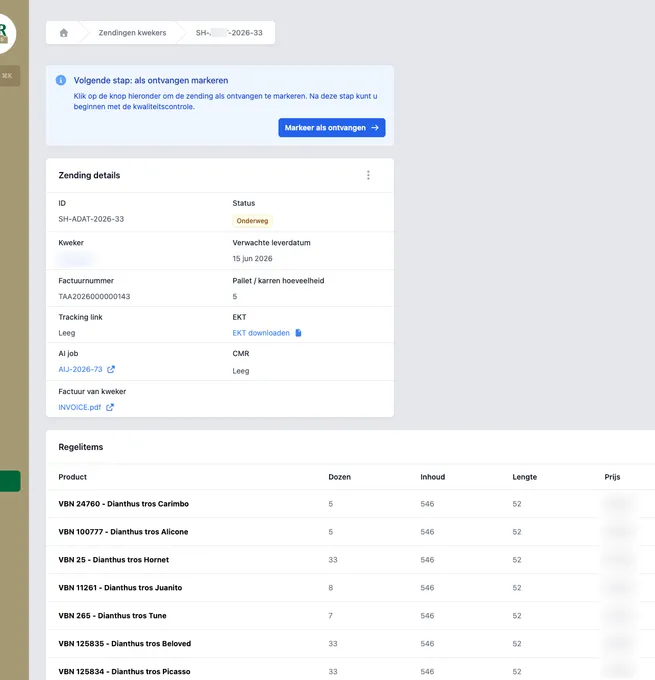Select the Prijs column header

[x=612, y=477]
